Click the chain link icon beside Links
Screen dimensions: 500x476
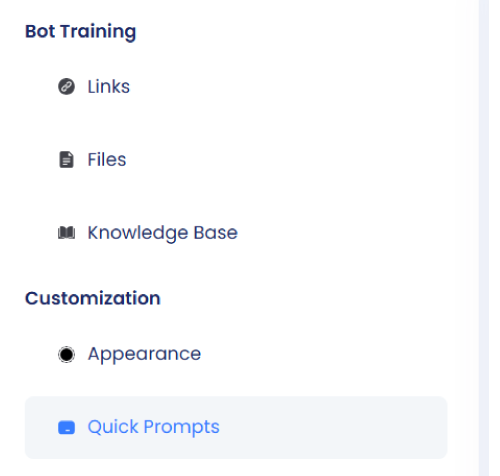click(x=66, y=87)
